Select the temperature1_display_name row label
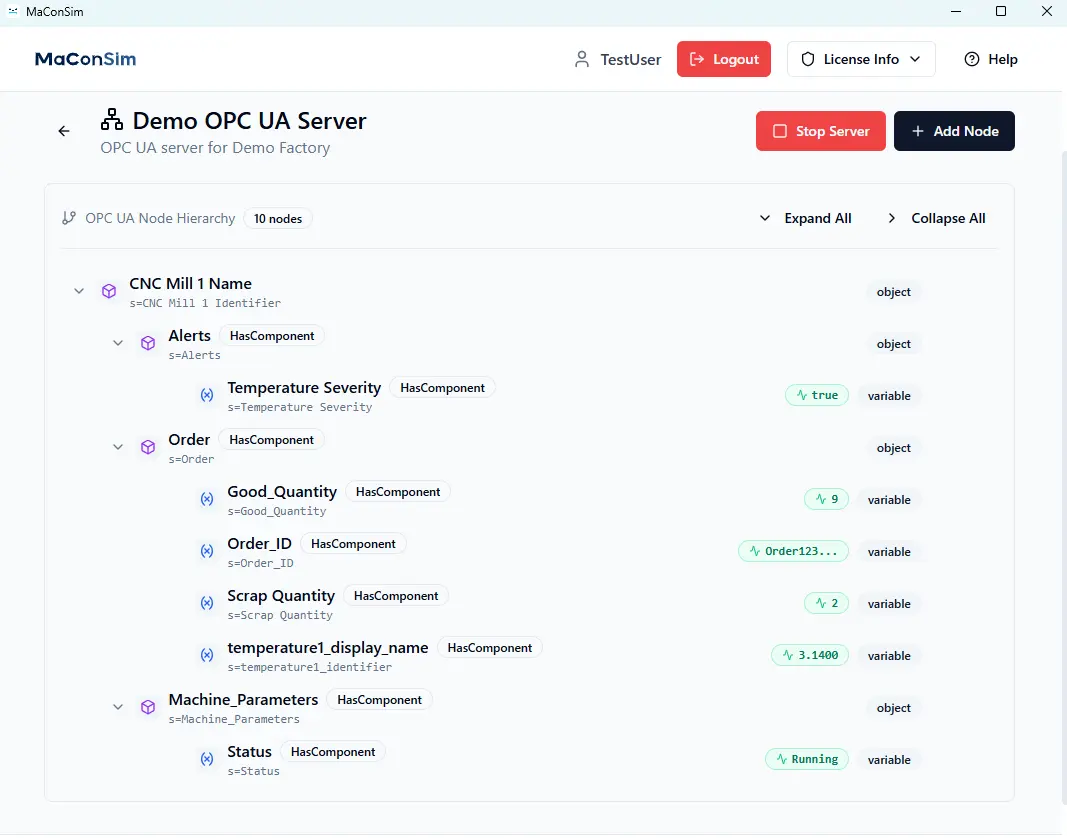 [327, 647]
